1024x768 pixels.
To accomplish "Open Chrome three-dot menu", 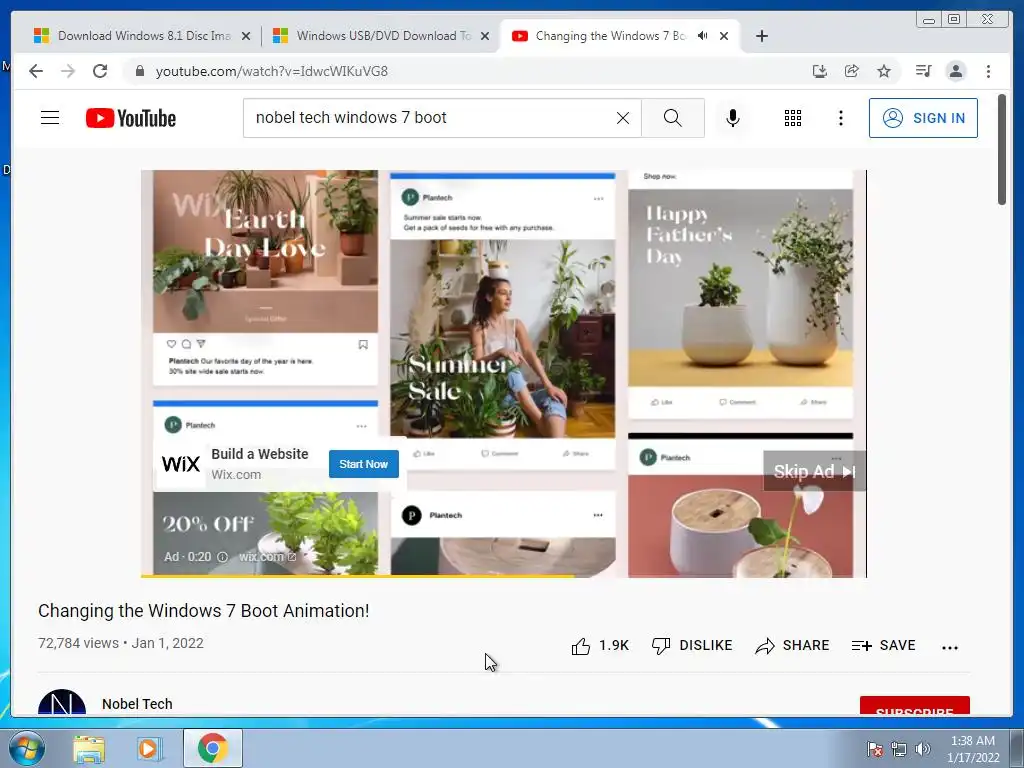I will [988, 71].
